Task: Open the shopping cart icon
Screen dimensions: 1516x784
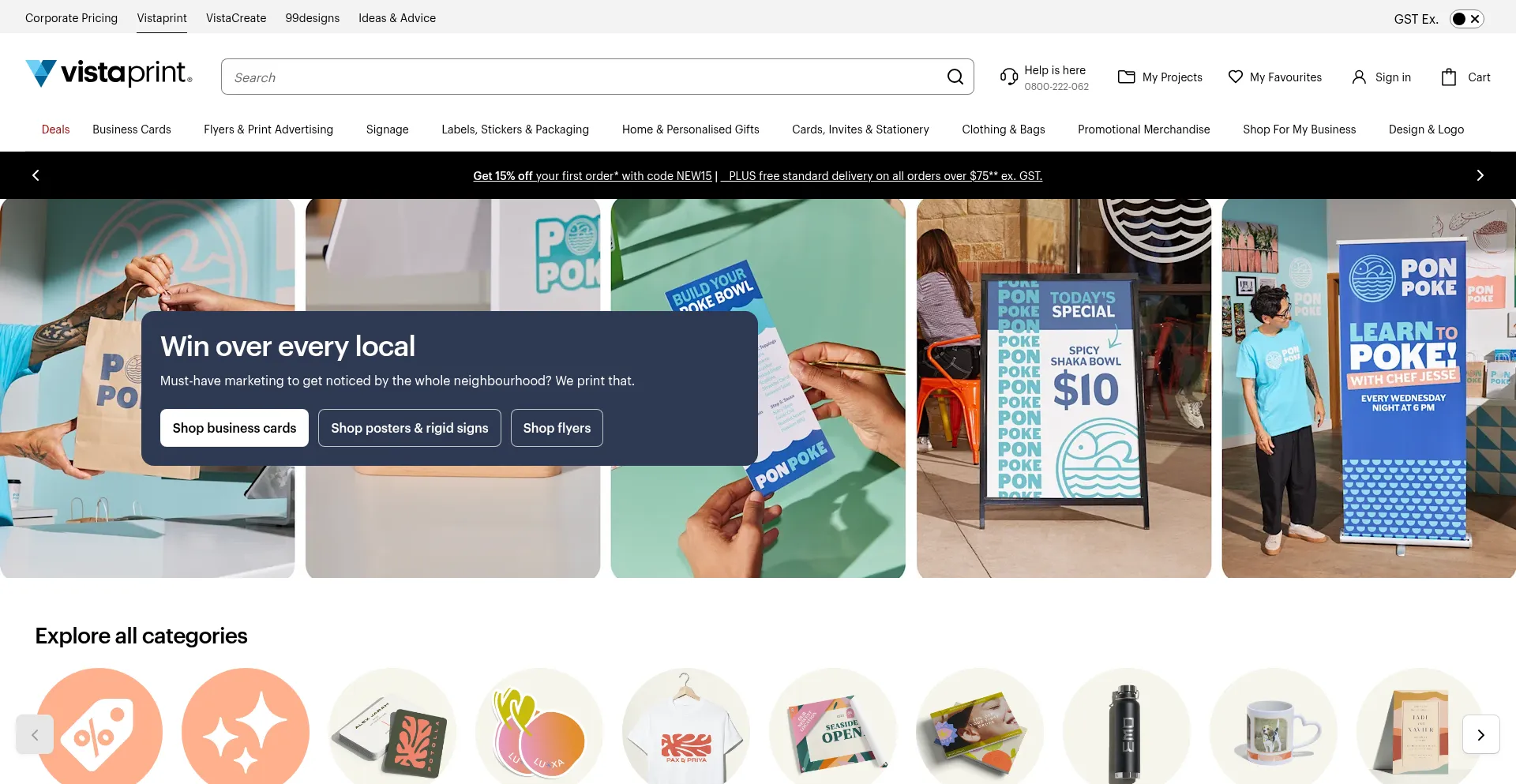Action: (x=1448, y=77)
